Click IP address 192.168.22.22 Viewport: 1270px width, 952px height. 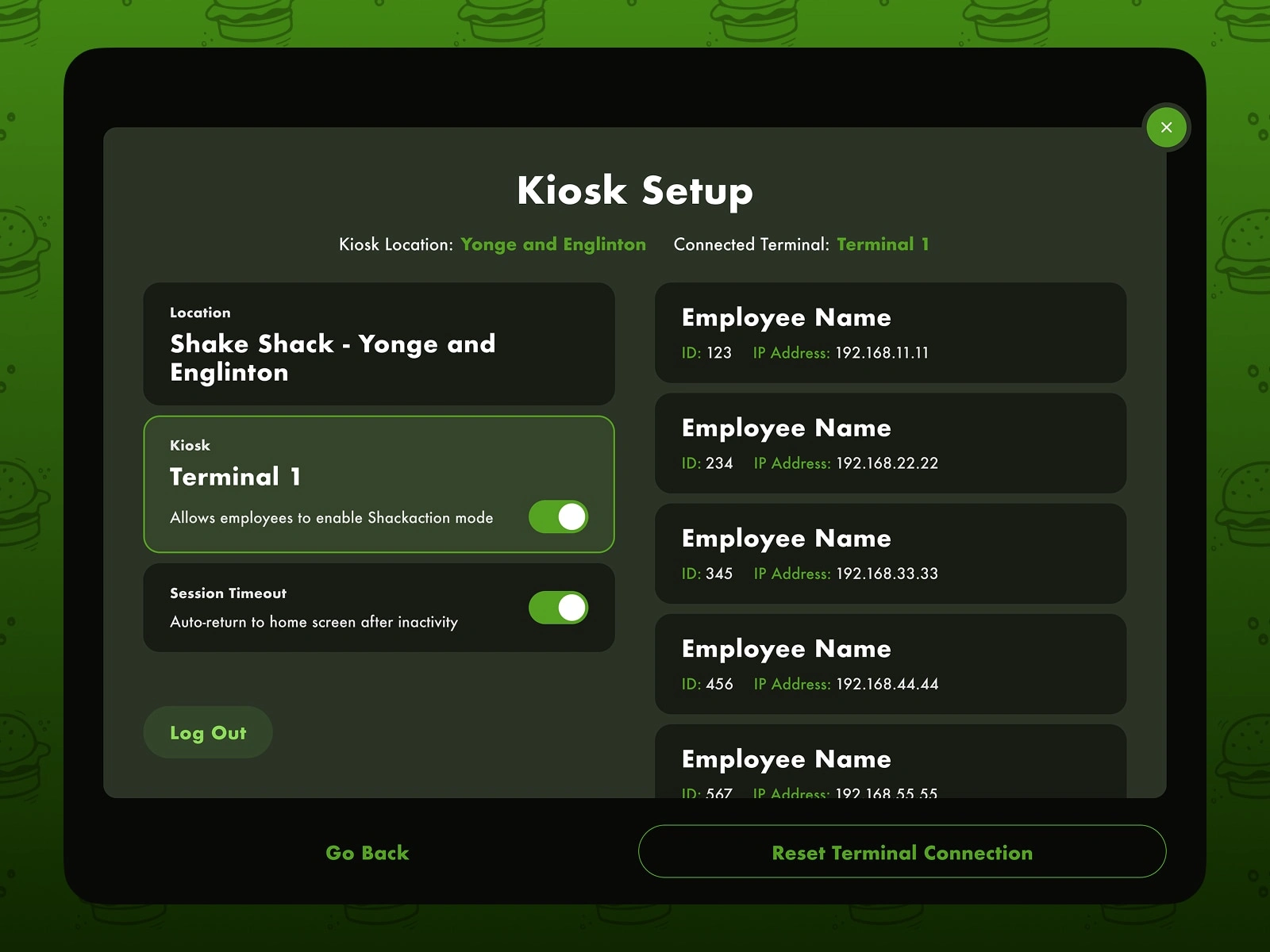[887, 463]
